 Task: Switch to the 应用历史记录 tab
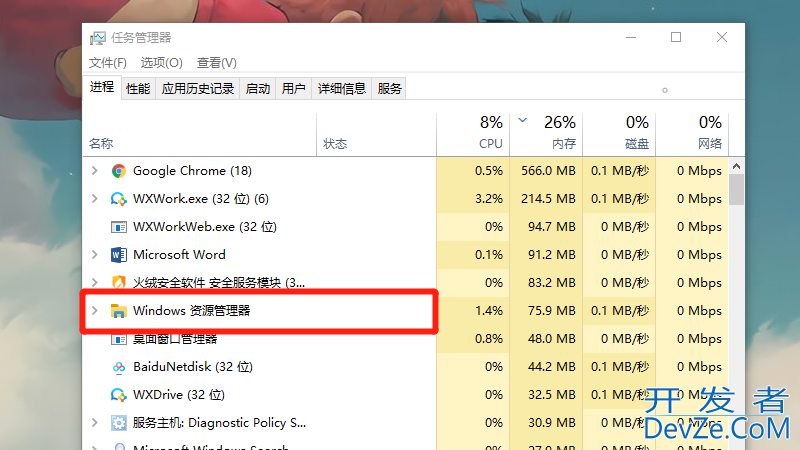click(x=198, y=89)
